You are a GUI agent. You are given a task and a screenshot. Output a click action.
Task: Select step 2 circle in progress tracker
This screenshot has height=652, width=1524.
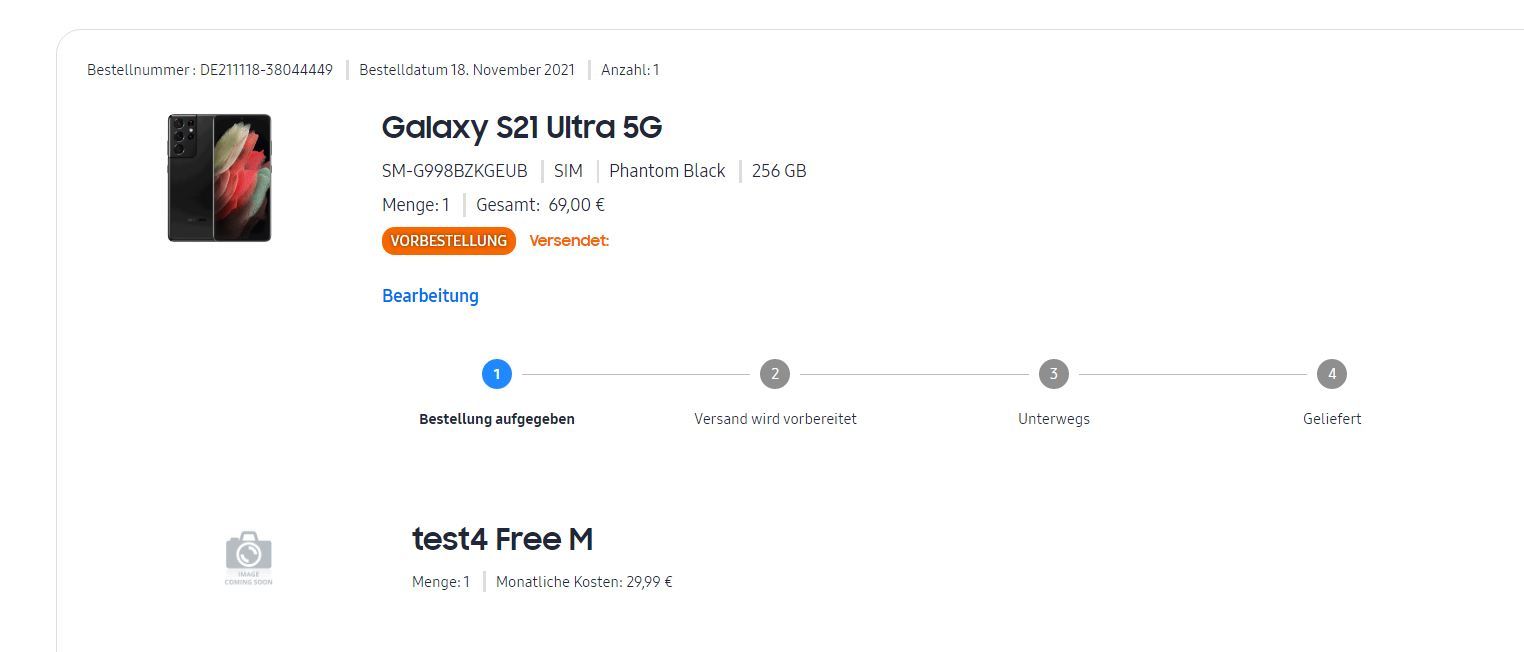point(775,374)
